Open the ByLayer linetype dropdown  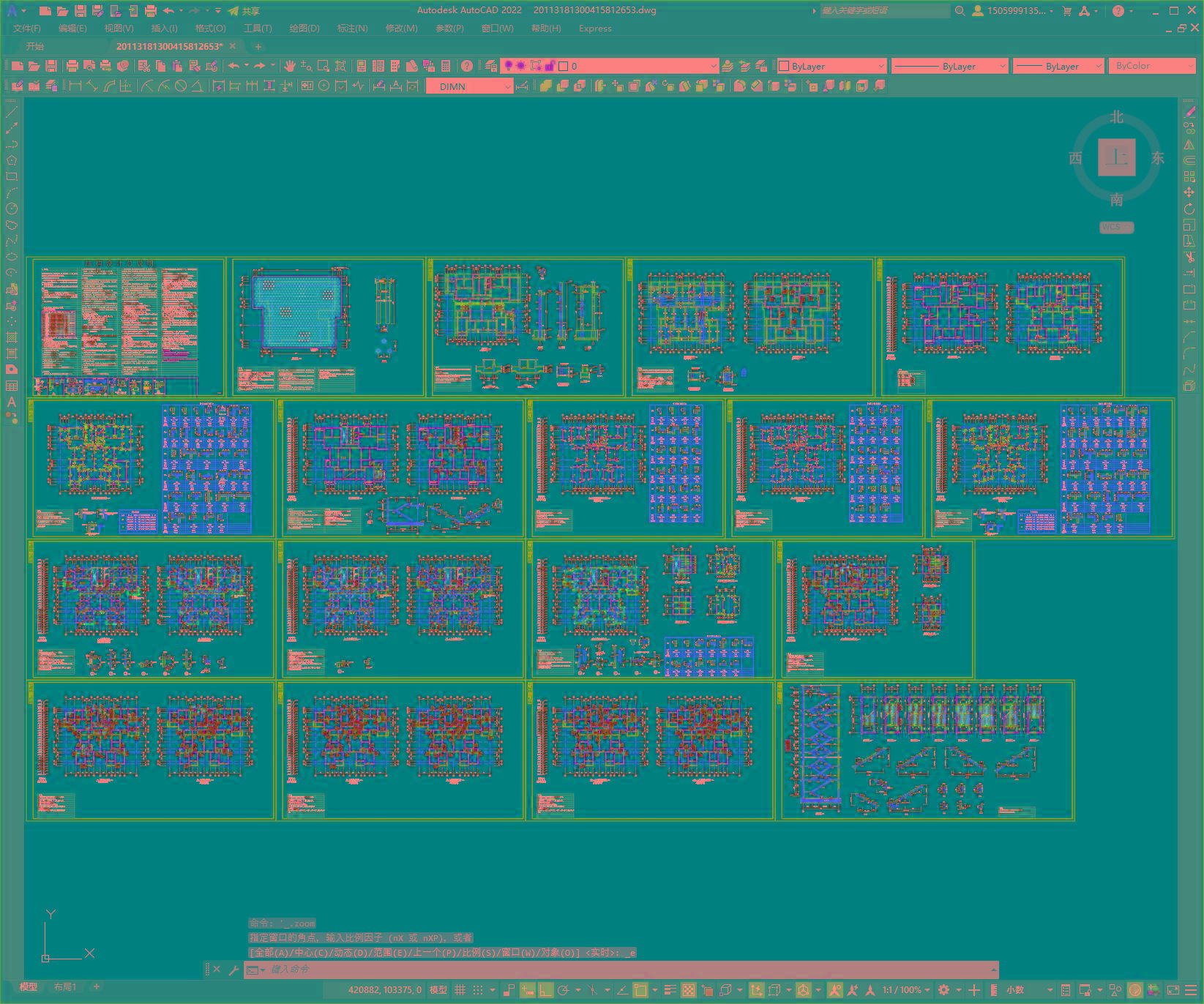click(x=950, y=66)
